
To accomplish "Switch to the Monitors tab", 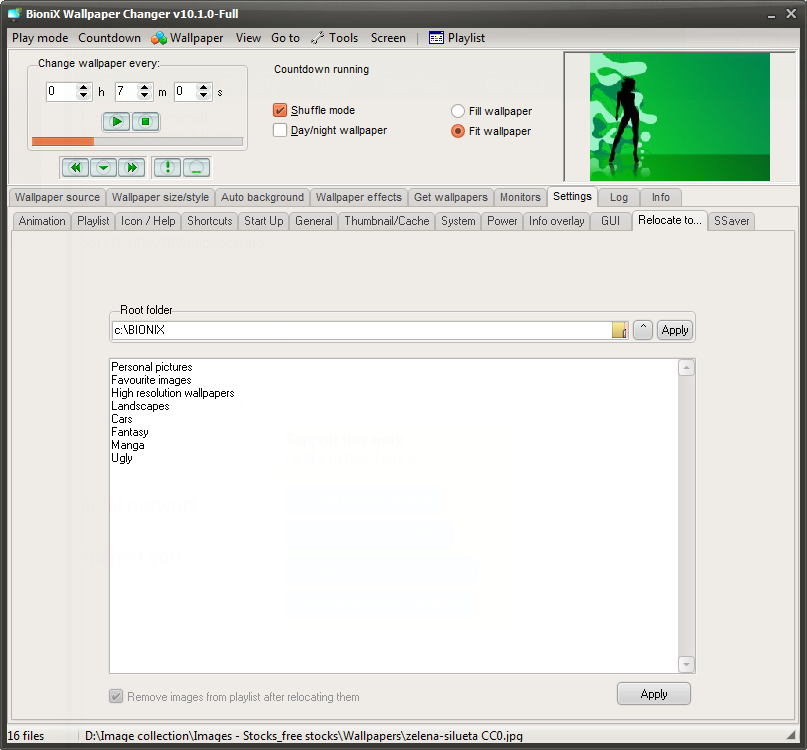I will click(520, 197).
